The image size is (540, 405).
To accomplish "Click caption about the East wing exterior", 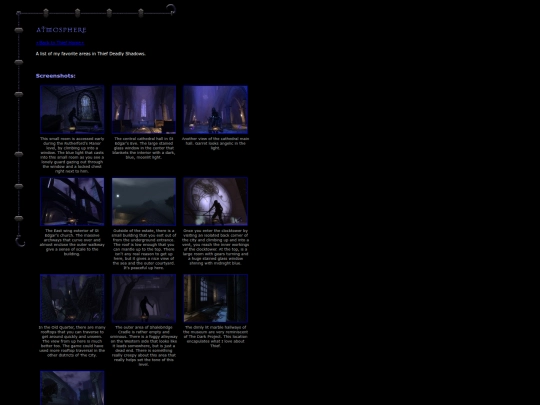I will point(72,242).
